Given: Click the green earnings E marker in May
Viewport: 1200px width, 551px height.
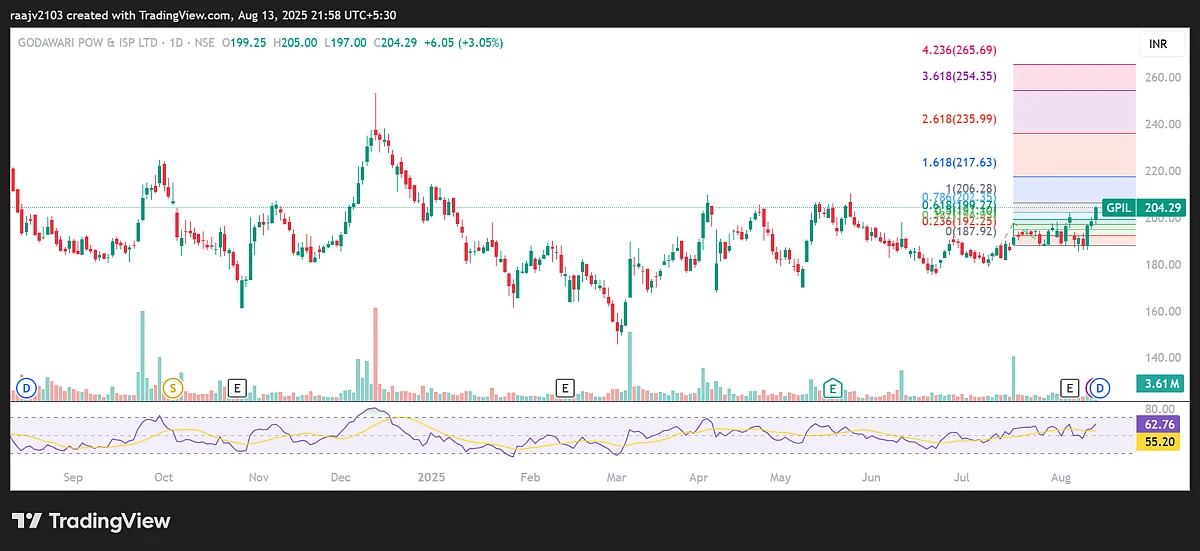Looking at the screenshot, I should pyautogui.click(x=832, y=386).
